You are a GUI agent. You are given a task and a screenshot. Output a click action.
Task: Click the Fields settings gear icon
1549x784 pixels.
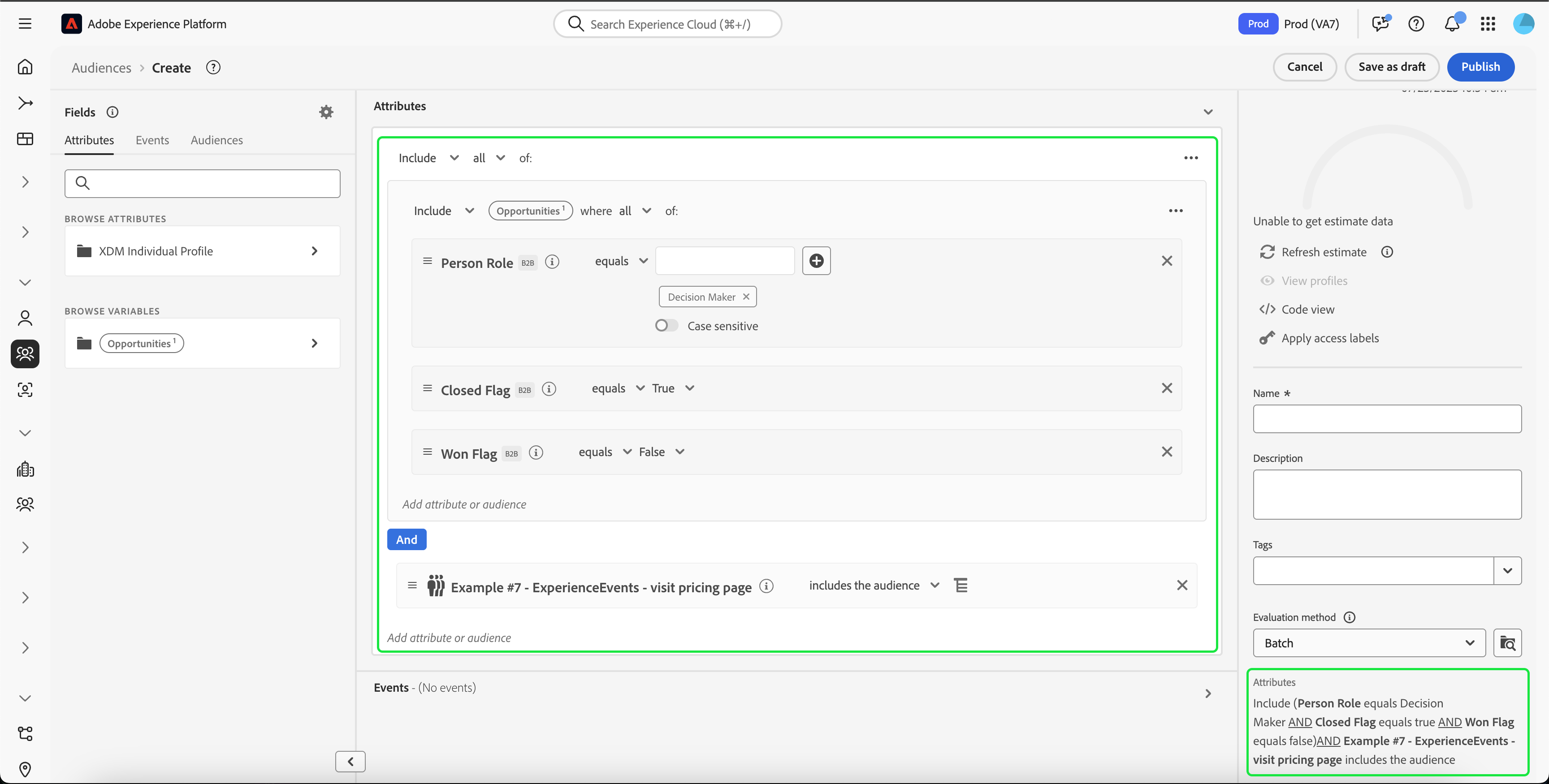[326, 112]
